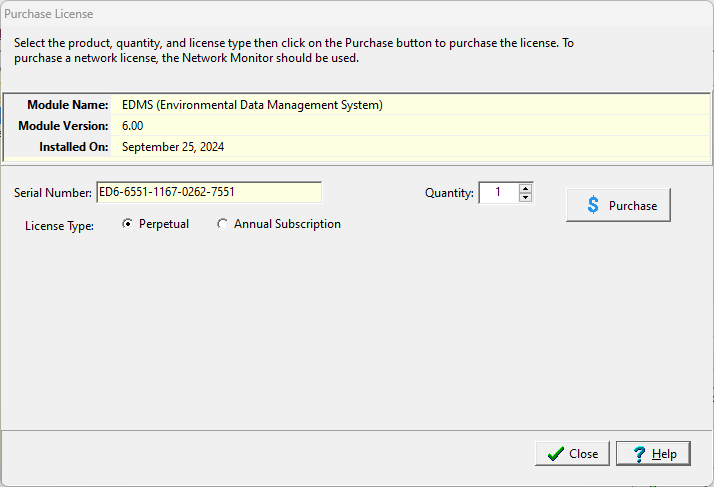The height and width of the screenshot is (487, 714).
Task: Open Help for this dialog
Action: (653, 454)
